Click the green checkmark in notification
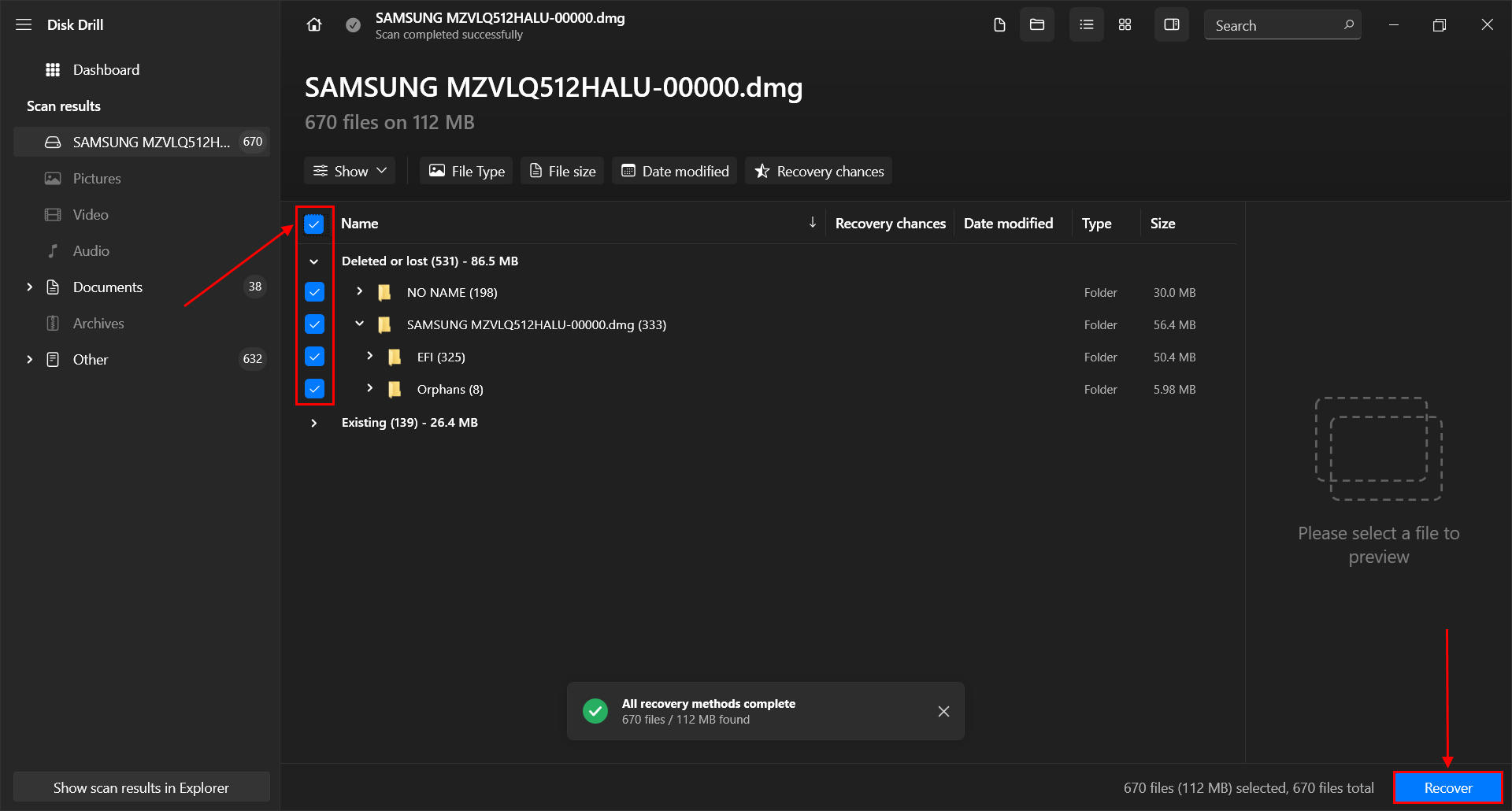Screen dimensions: 1512x811 [x=595, y=711]
